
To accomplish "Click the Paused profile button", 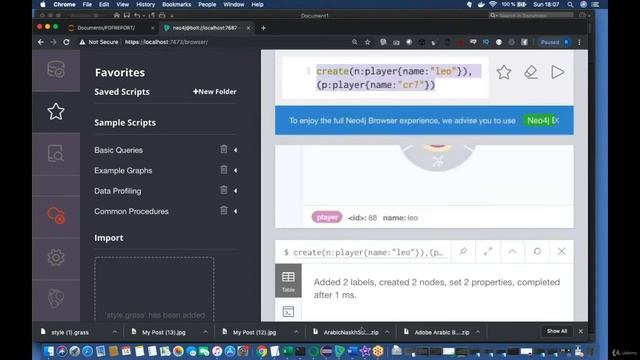I will tap(555, 42).
